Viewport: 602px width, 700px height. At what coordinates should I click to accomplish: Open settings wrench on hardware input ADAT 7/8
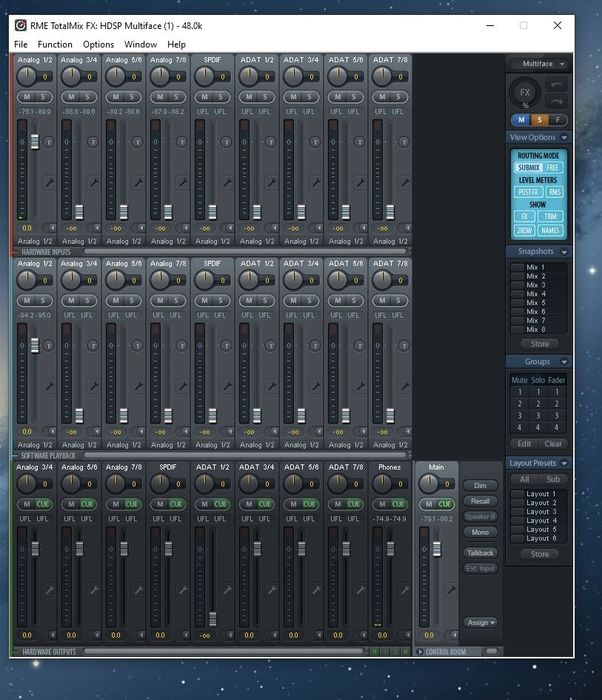405,182
